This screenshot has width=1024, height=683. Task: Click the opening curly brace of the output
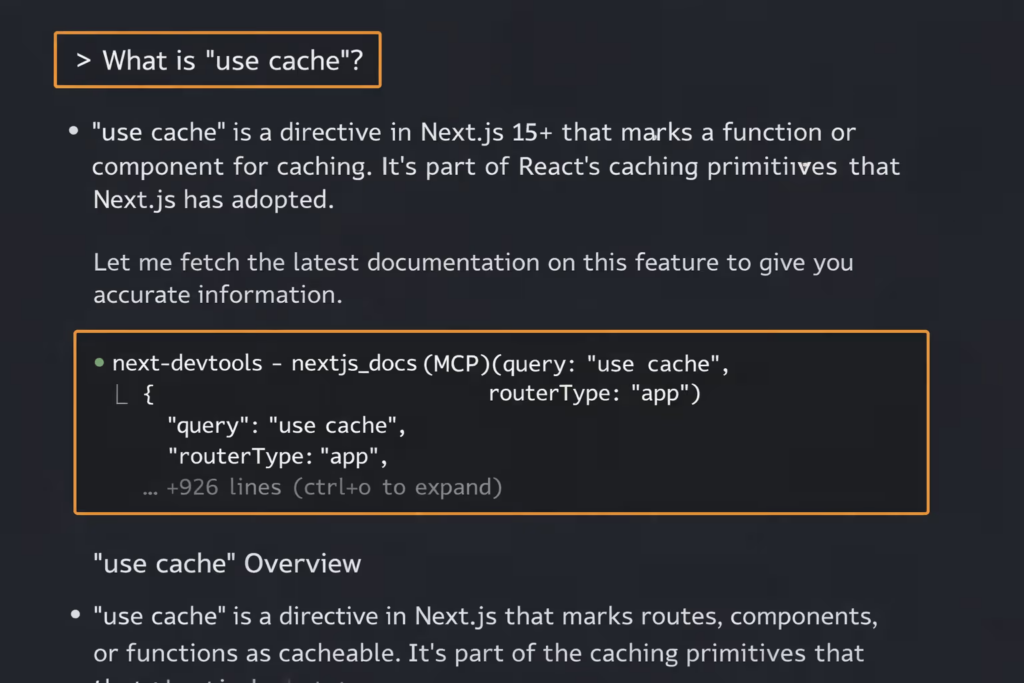pyautogui.click(x=148, y=395)
